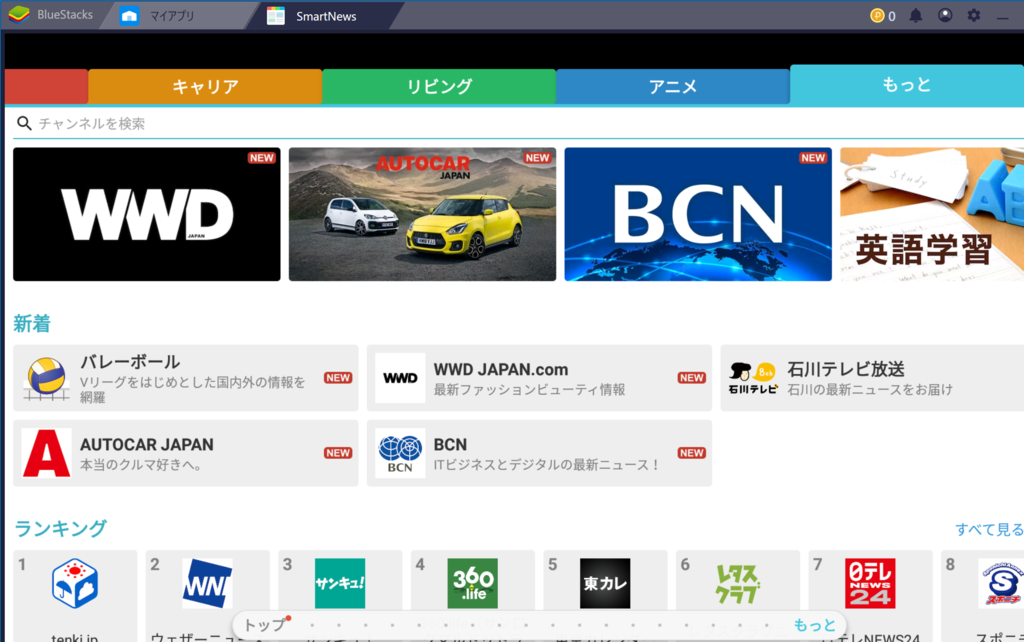Viewport: 1024px width, 642px height.
Task: Open the WWD banner thumbnail
Action: click(x=147, y=214)
